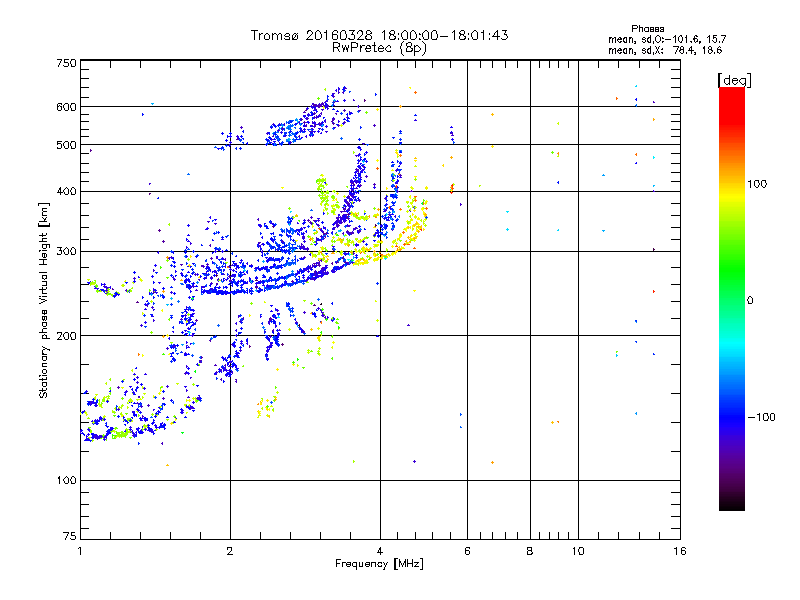Click the x-axis tick label '1'

coord(80,551)
